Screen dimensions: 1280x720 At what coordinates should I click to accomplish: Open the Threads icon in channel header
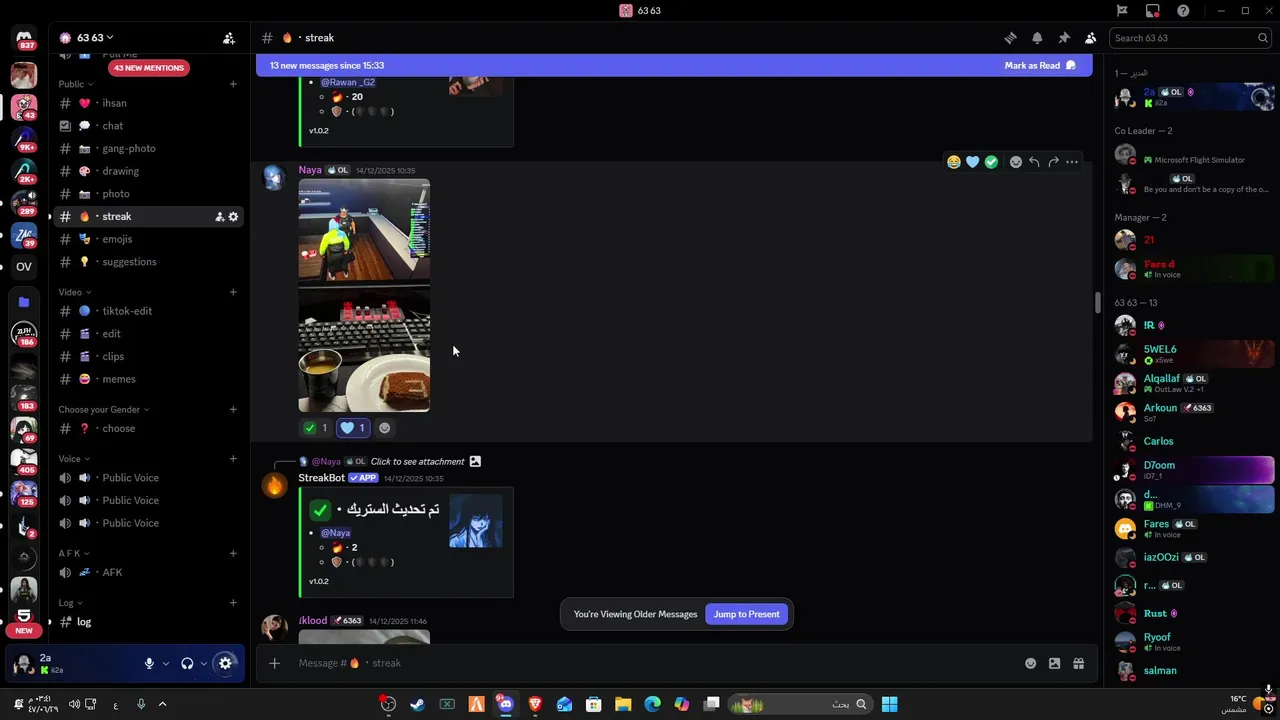click(1010, 38)
